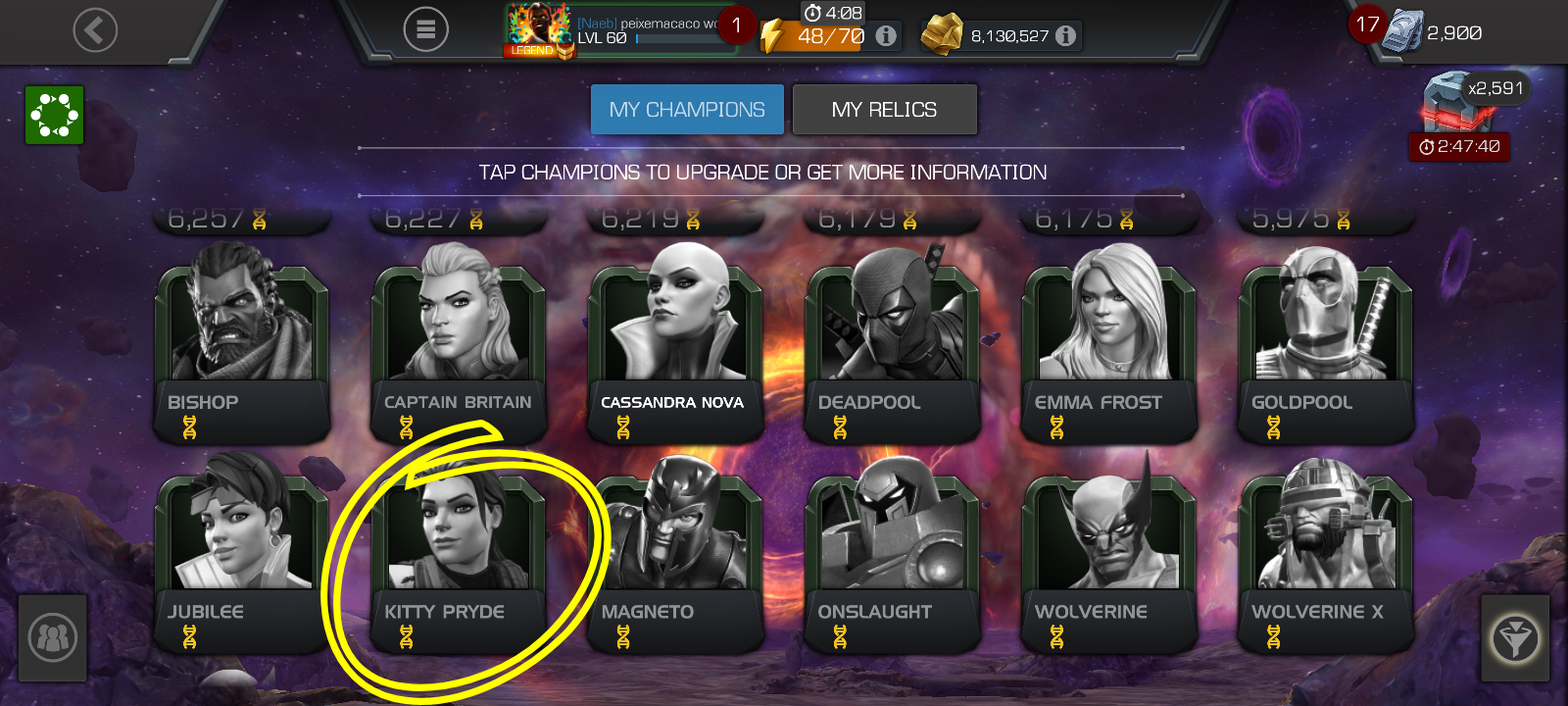
Task: Select the My Champions tab
Action: (x=687, y=109)
